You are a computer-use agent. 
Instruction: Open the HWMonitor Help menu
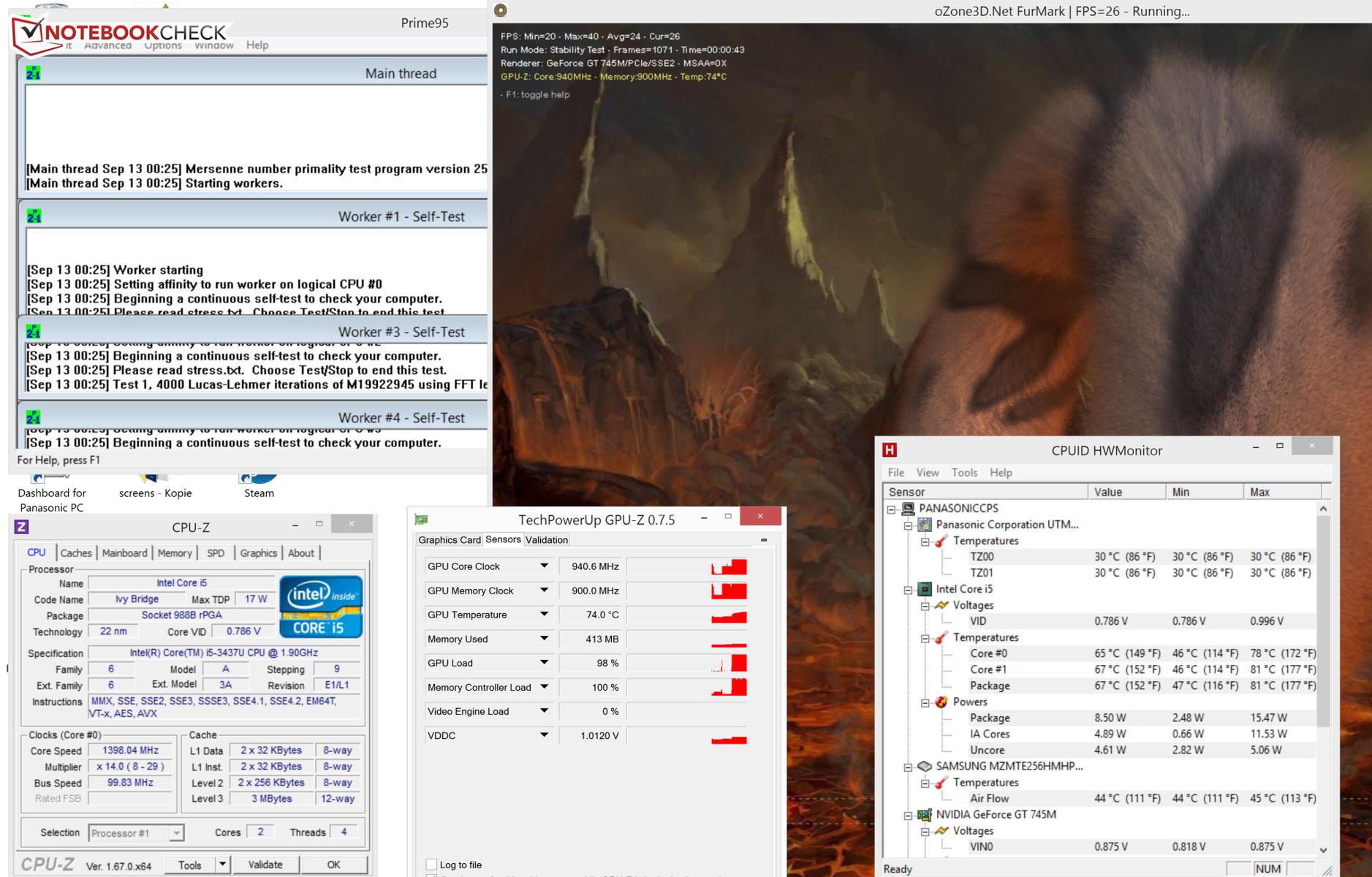[1001, 472]
